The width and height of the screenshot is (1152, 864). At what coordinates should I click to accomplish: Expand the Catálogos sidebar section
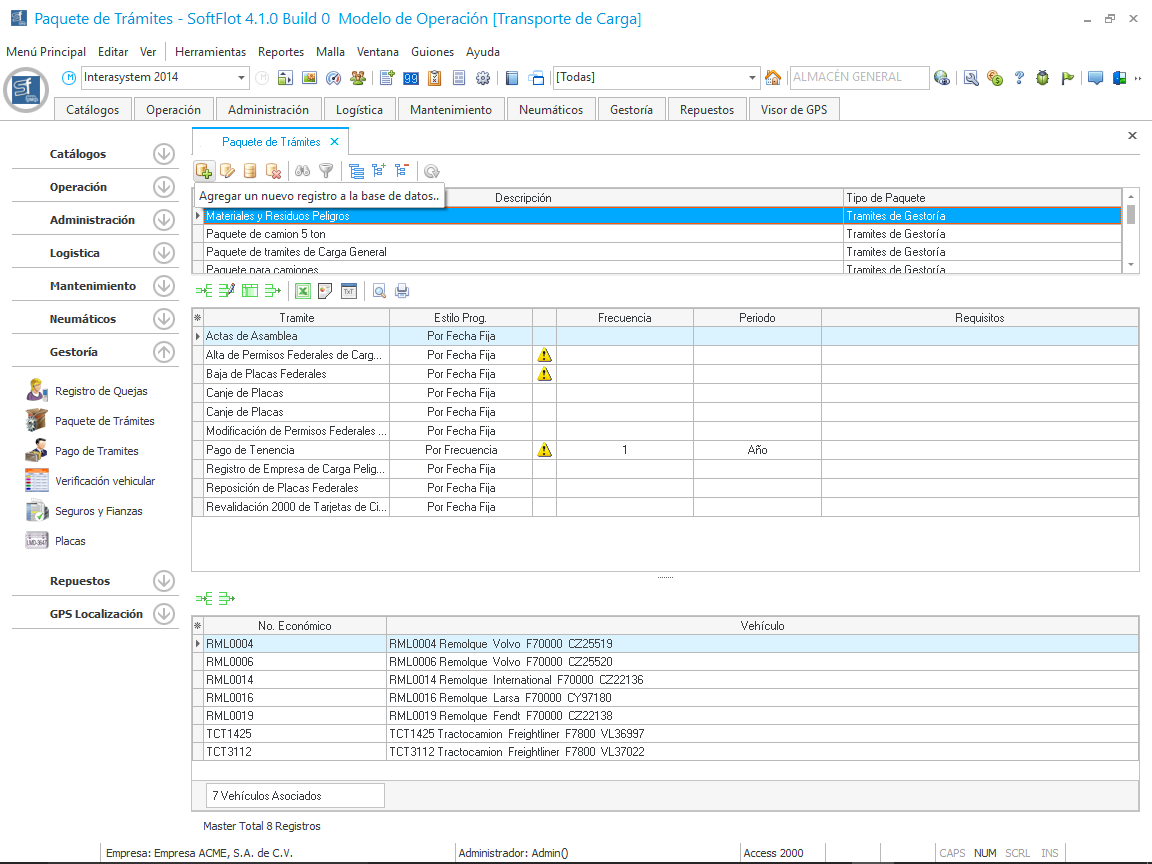tap(164, 154)
